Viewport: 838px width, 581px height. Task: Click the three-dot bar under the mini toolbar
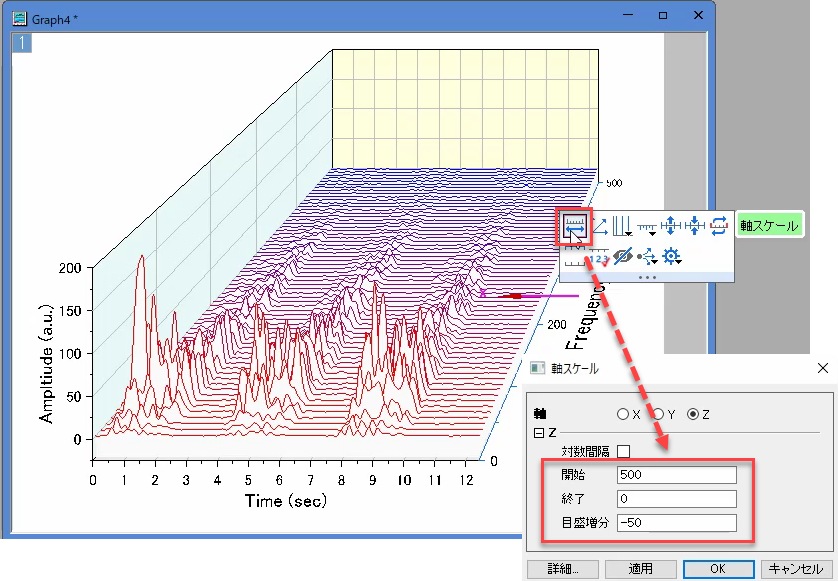point(647,277)
